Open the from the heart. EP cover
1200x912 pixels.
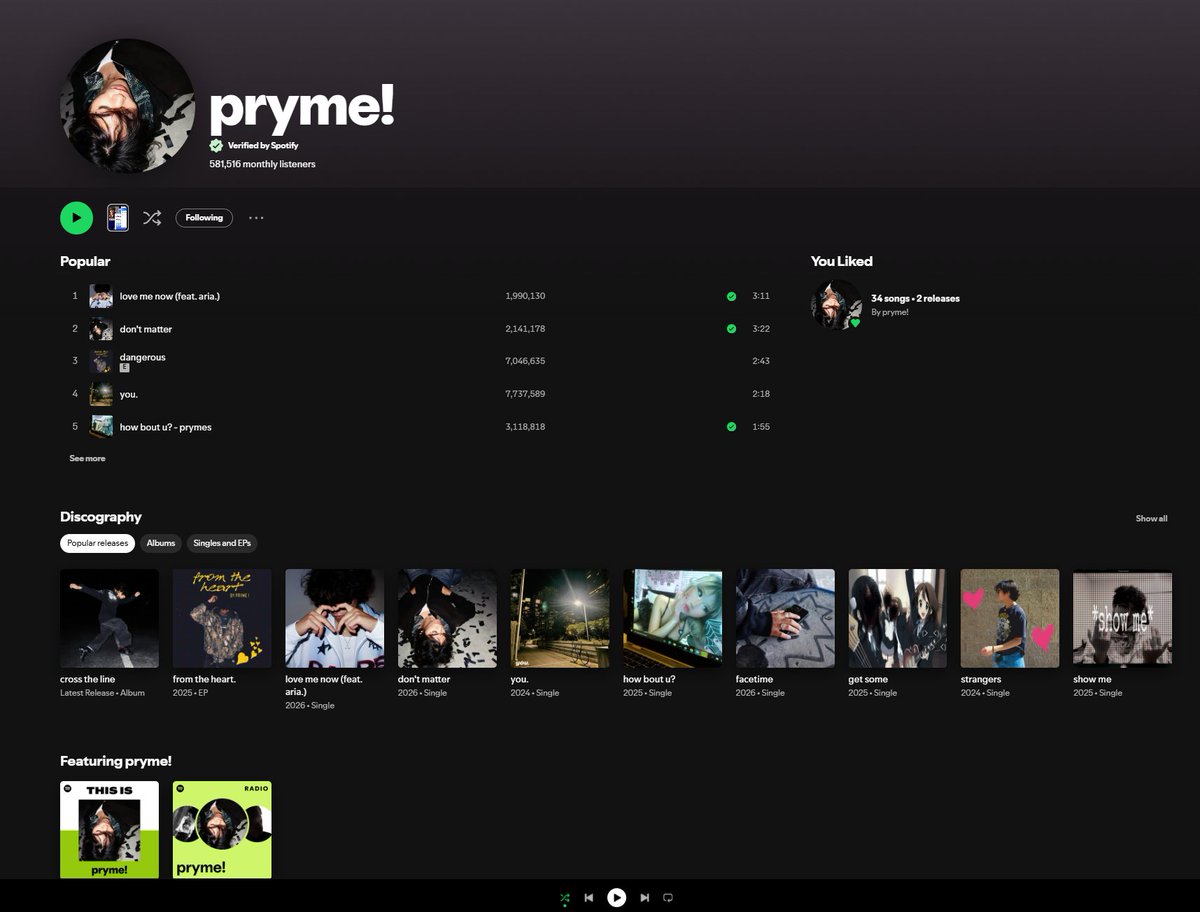pyautogui.click(x=222, y=618)
